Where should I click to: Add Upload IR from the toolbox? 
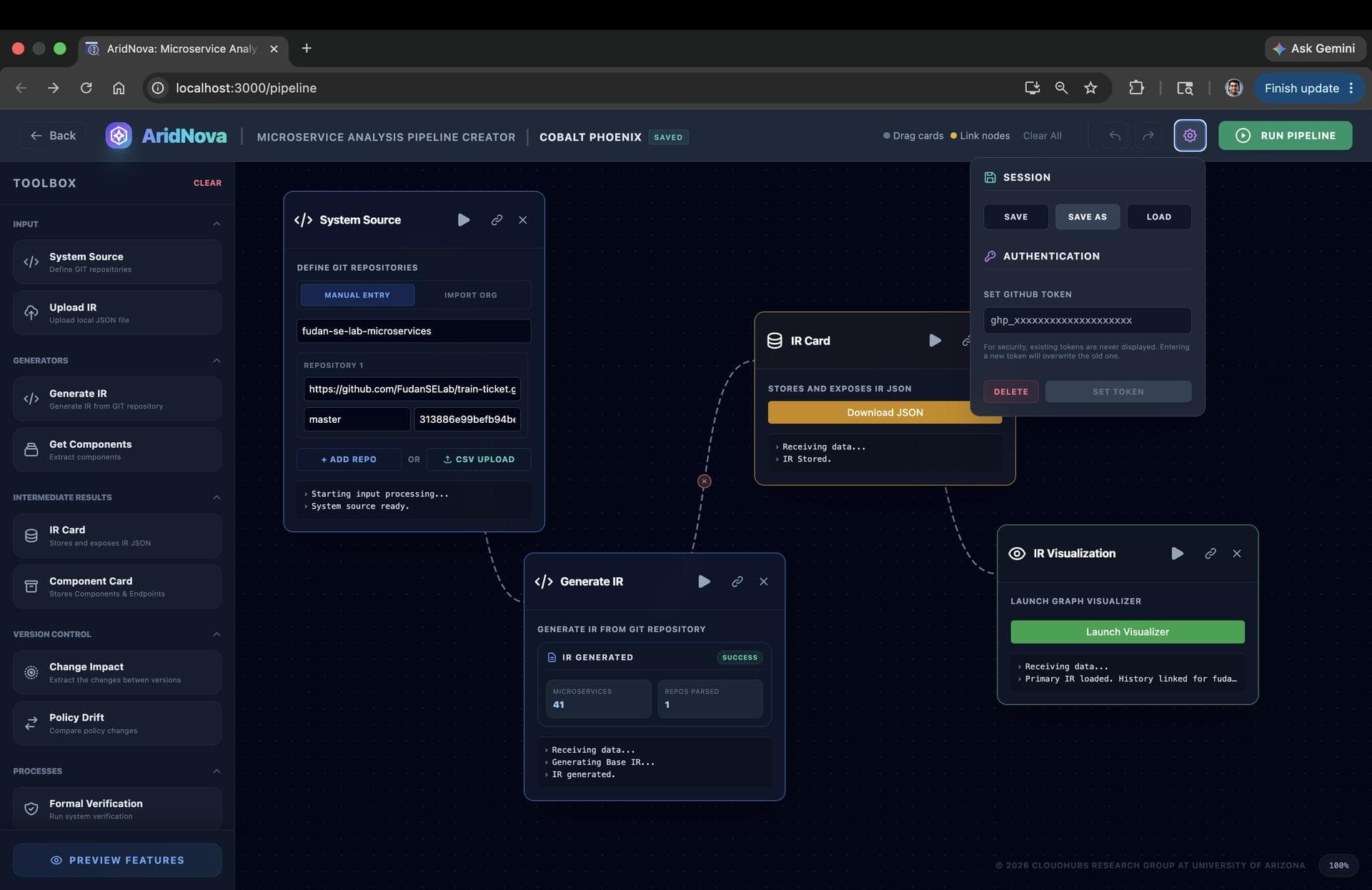click(x=117, y=313)
